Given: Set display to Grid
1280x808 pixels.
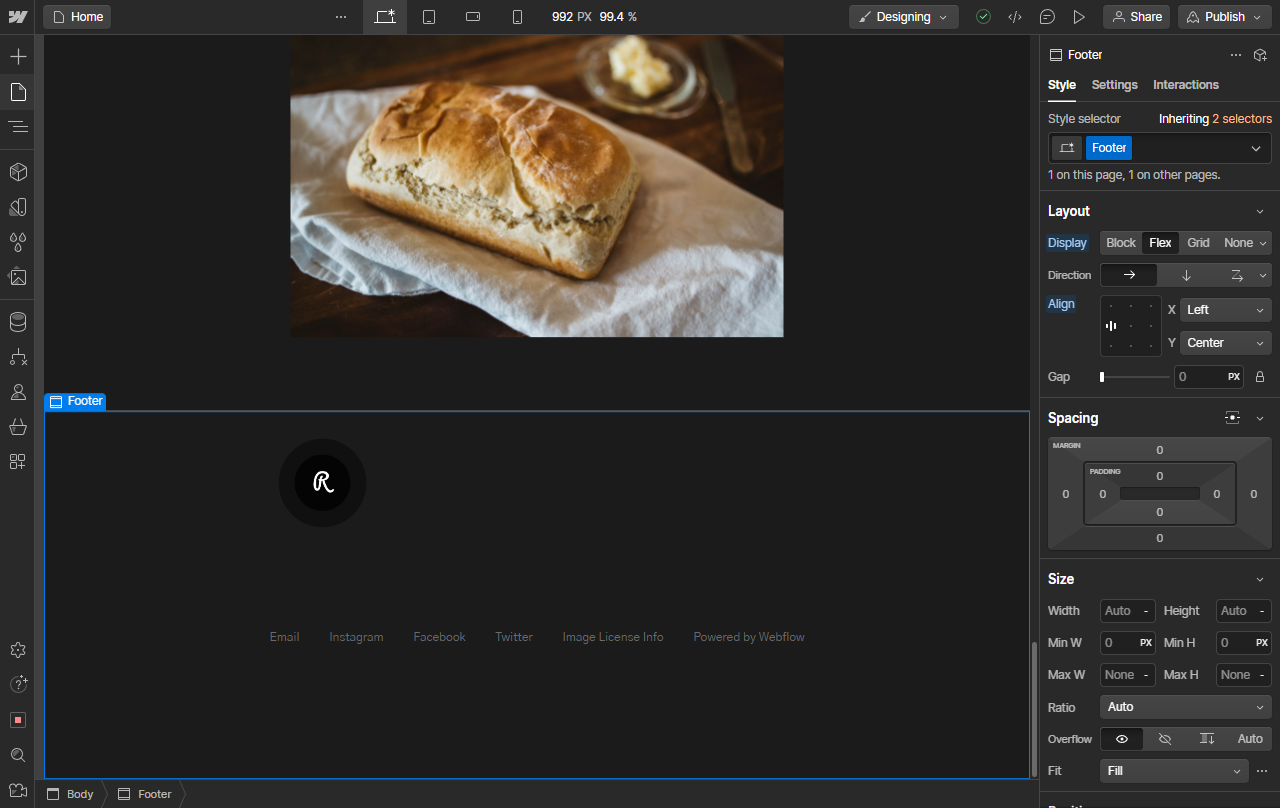Looking at the screenshot, I should click(1198, 243).
